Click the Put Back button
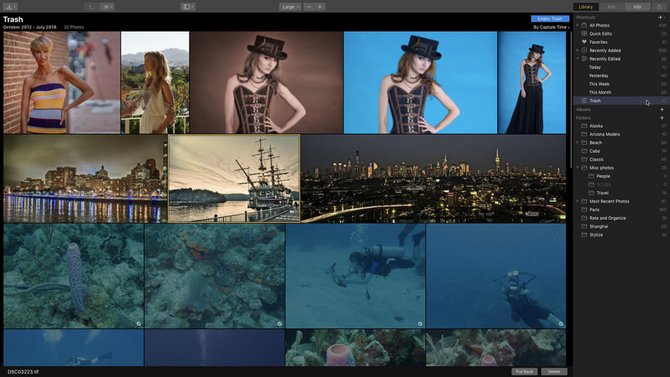This screenshot has width=670, height=377. [524, 371]
